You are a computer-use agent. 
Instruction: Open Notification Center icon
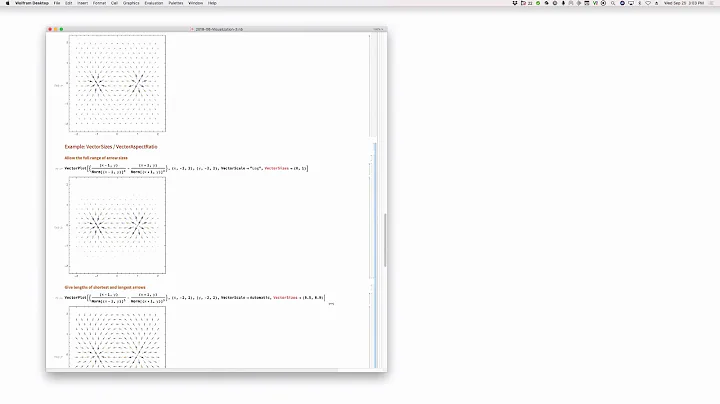point(712,3)
